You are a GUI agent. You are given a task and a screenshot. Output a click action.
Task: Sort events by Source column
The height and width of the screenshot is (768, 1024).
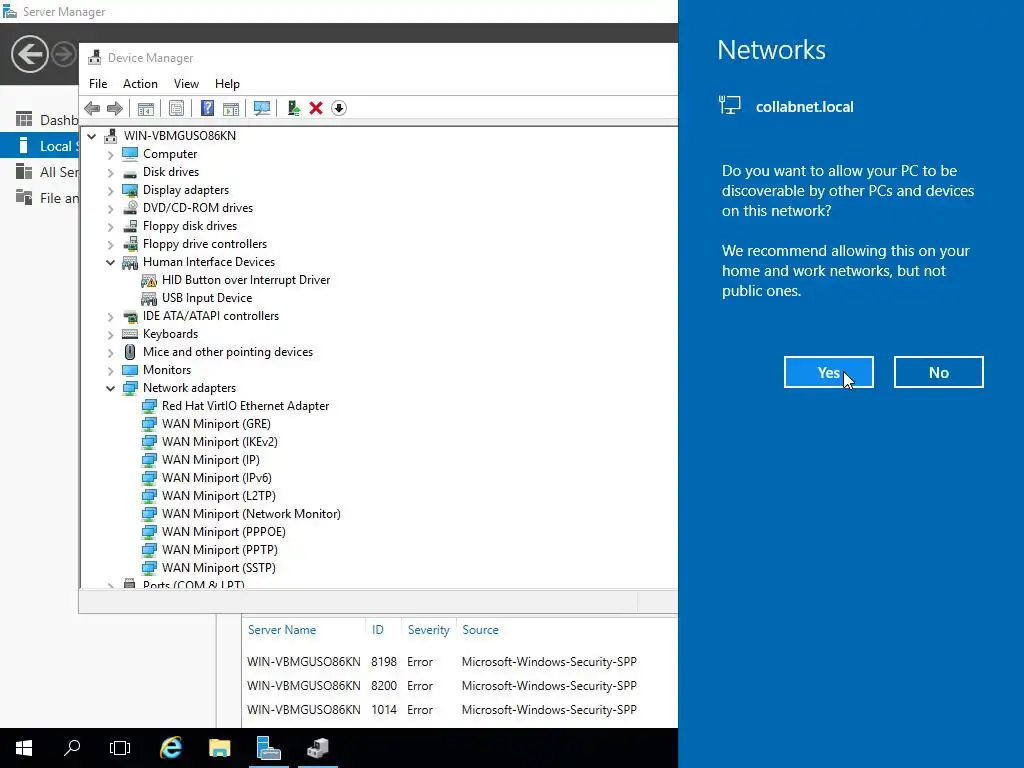click(480, 630)
